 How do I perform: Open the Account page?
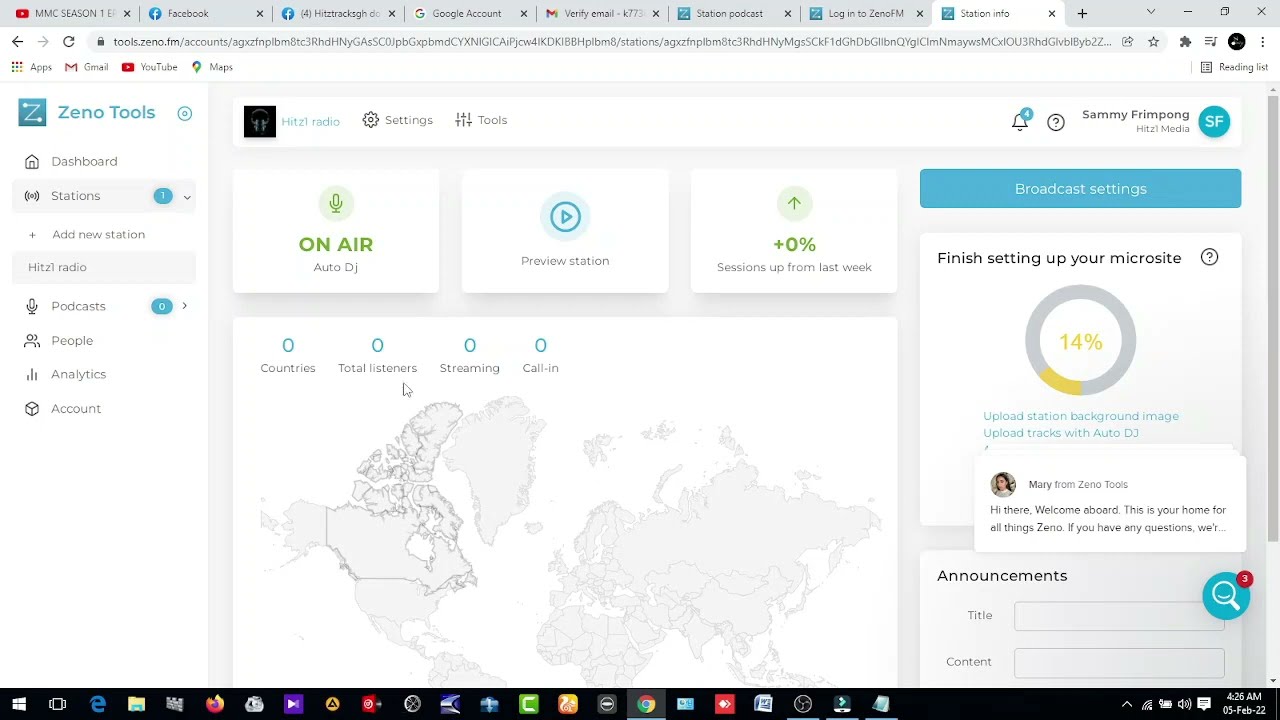click(x=76, y=408)
